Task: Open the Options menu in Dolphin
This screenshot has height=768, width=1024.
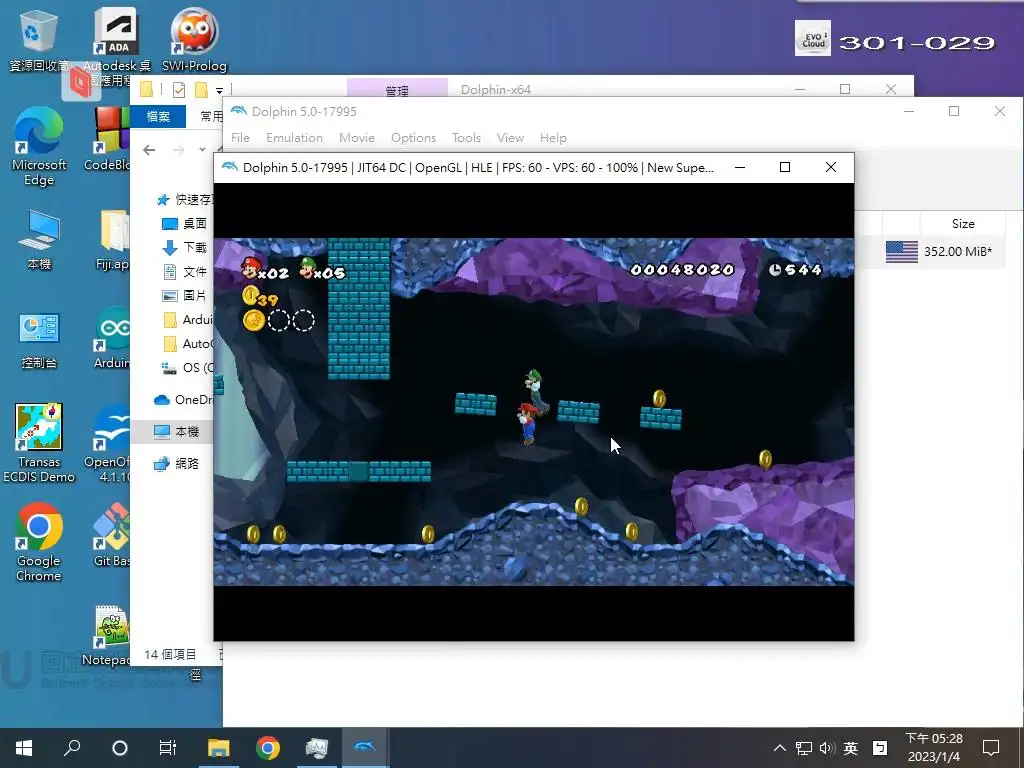Action: [413, 138]
